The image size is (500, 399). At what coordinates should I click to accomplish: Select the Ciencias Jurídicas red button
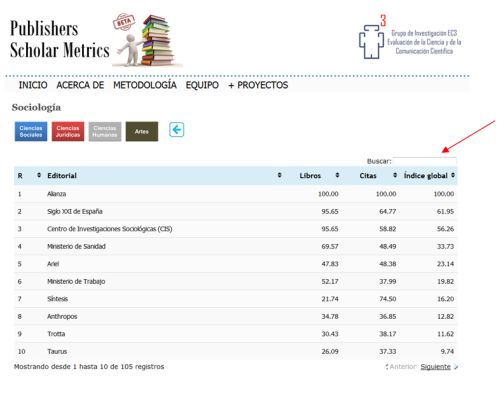[68, 131]
